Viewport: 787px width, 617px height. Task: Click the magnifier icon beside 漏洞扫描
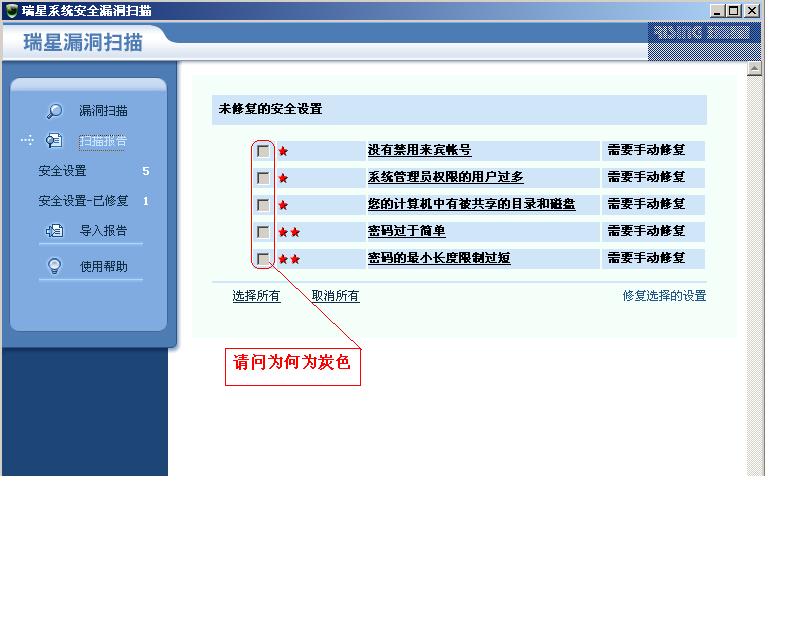point(54,111)
